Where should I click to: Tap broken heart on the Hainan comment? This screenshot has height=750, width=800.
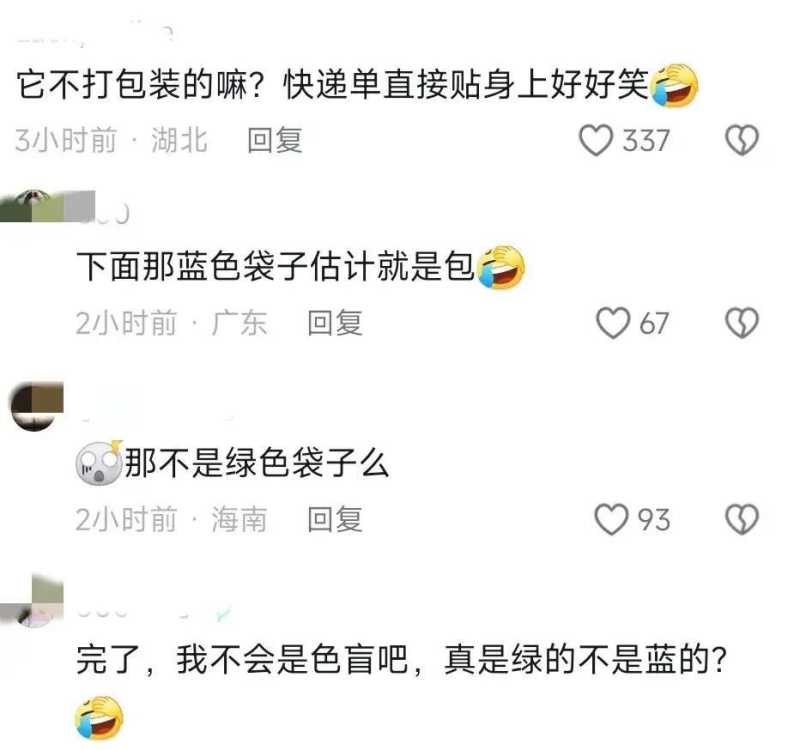(742, 519)
